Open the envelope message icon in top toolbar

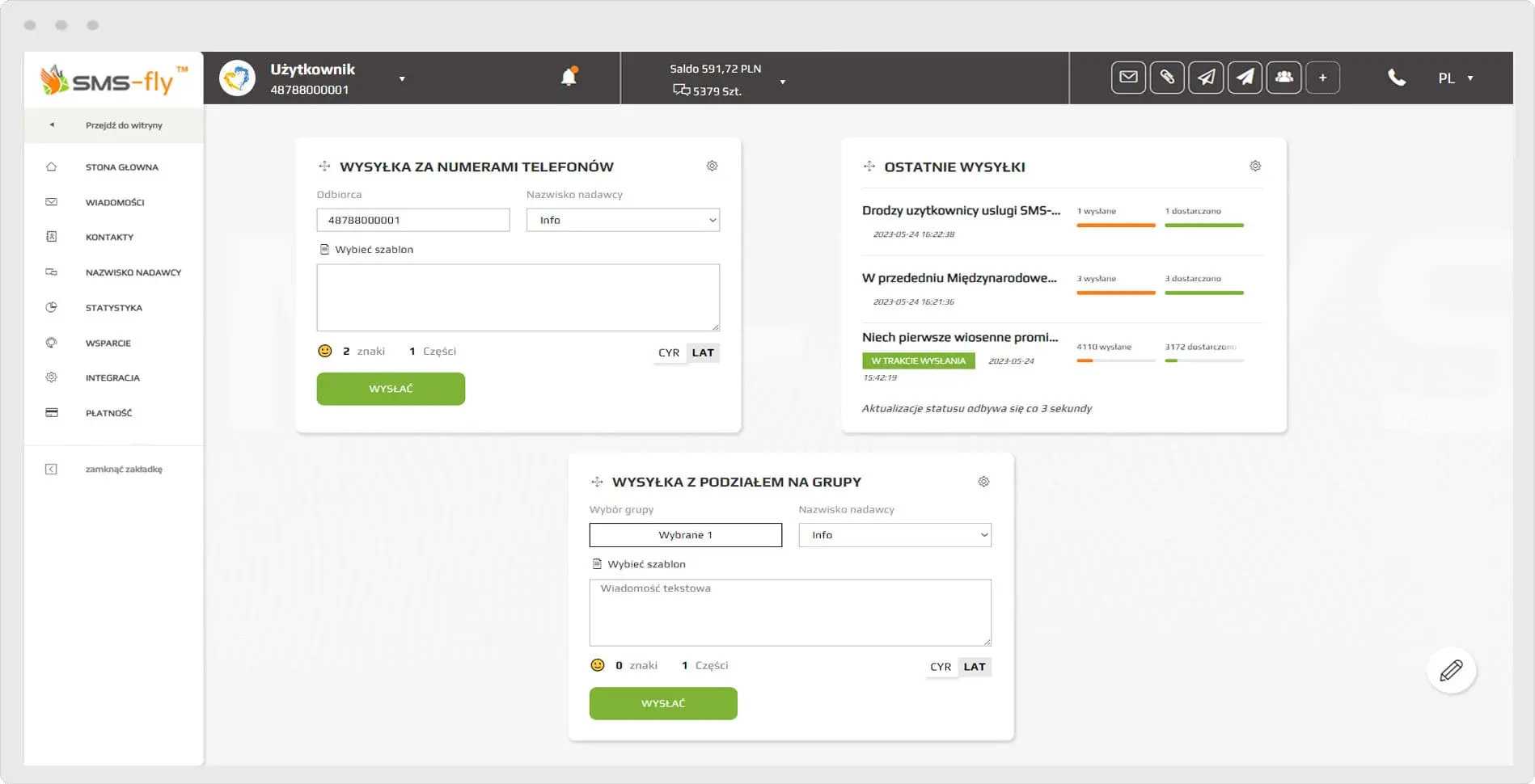[1128, 78]
